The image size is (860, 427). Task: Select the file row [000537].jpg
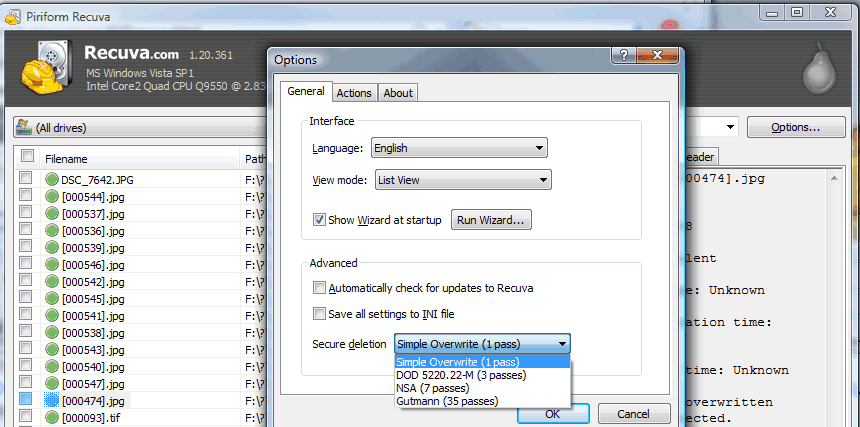click(140, 213)
